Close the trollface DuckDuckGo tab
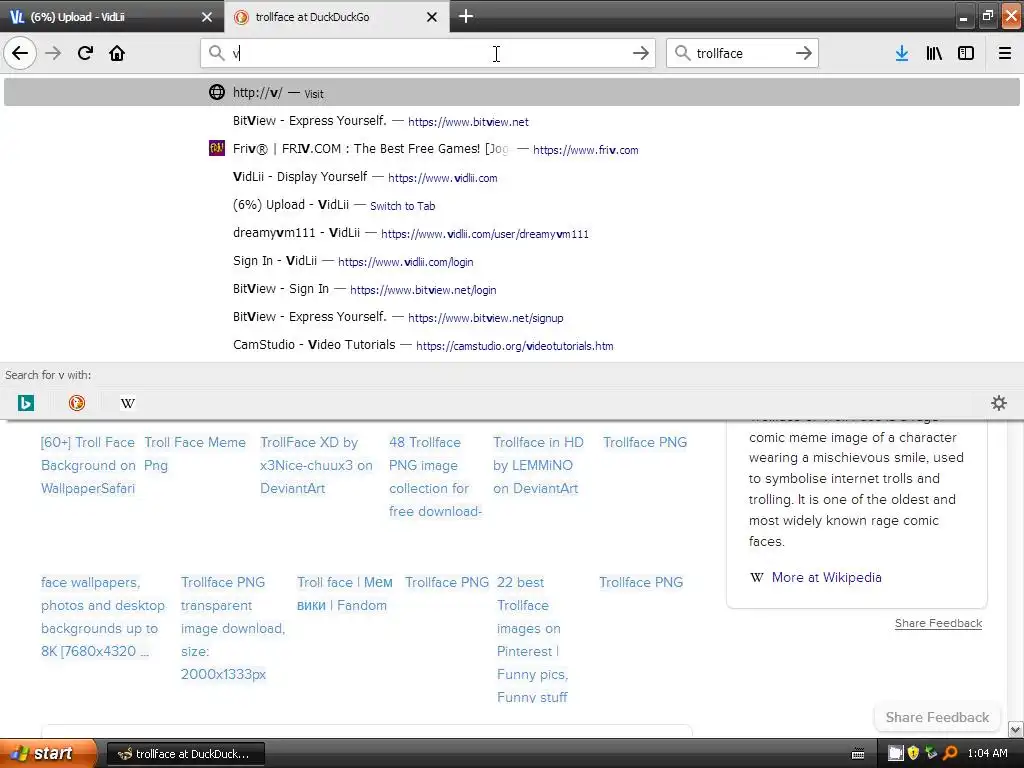The width and height of the screenshot is (1024, 768). coord(432,17)
